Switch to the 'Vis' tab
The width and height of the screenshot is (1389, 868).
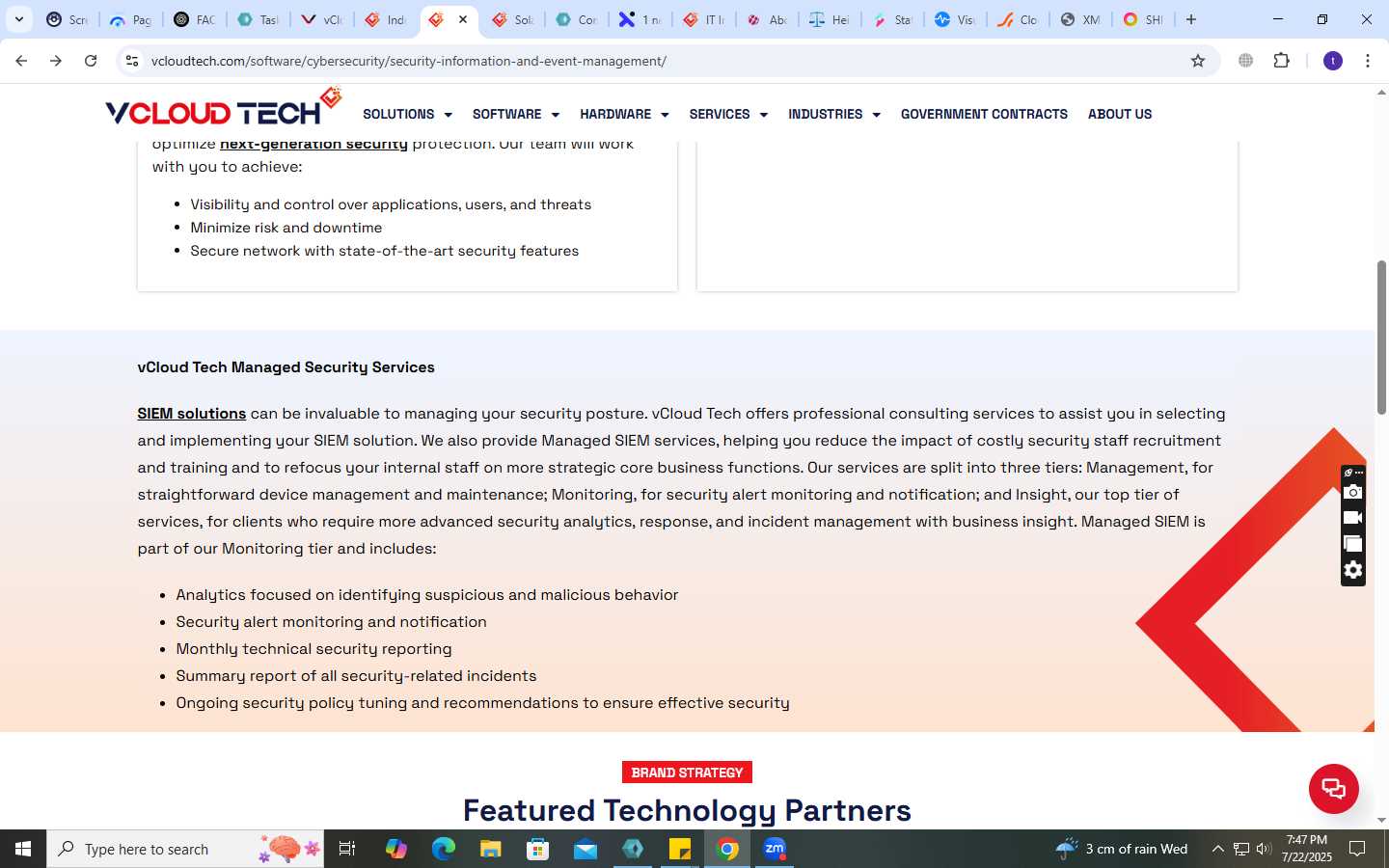point(956,19)
